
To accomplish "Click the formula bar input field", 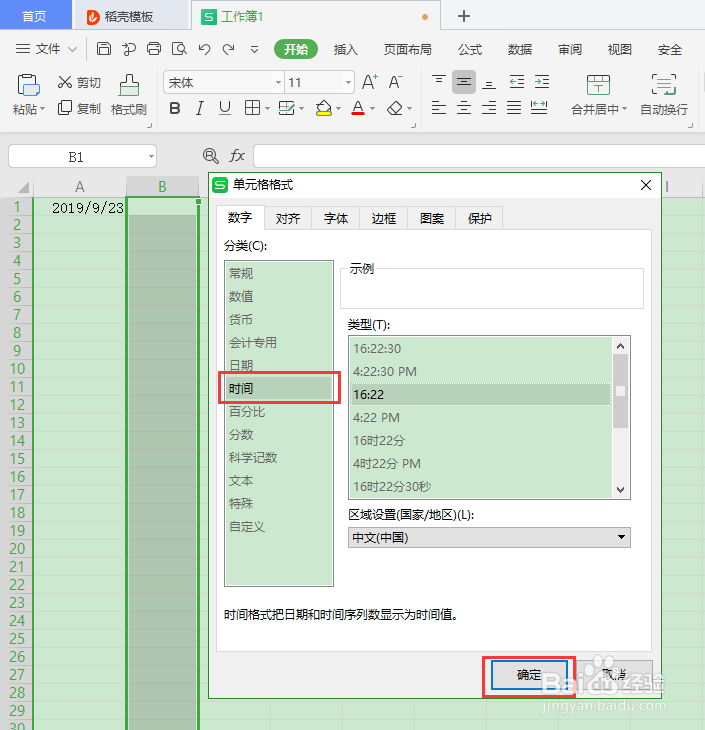I will (x=479, y=155).
